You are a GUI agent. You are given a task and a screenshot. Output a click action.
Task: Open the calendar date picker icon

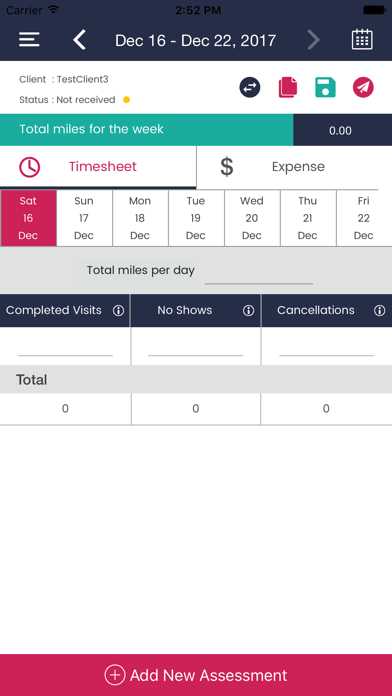362,40
